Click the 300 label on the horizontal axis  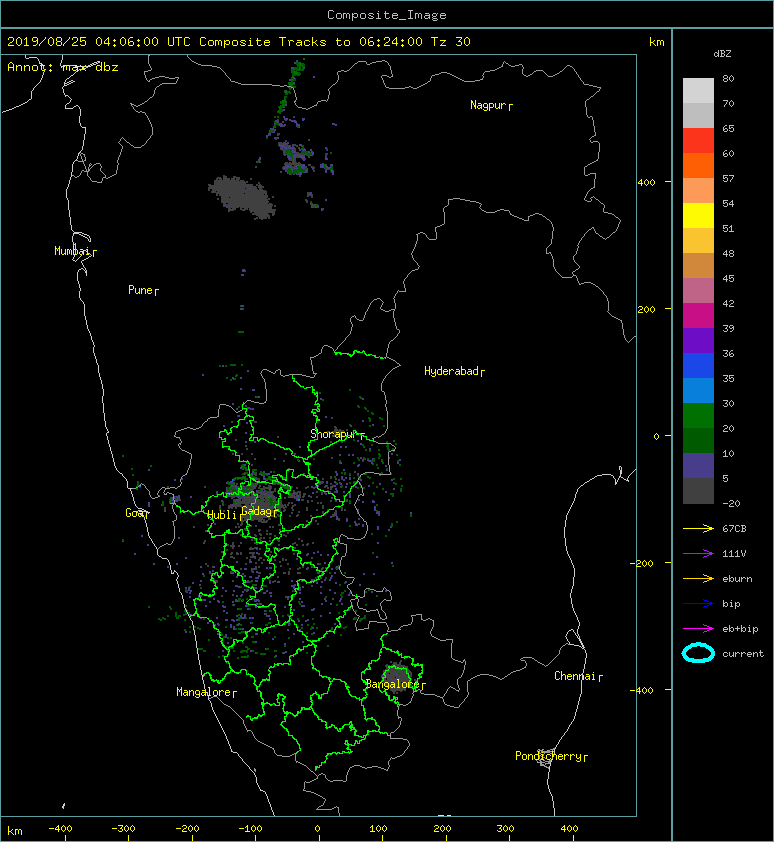tap(505, 829)
